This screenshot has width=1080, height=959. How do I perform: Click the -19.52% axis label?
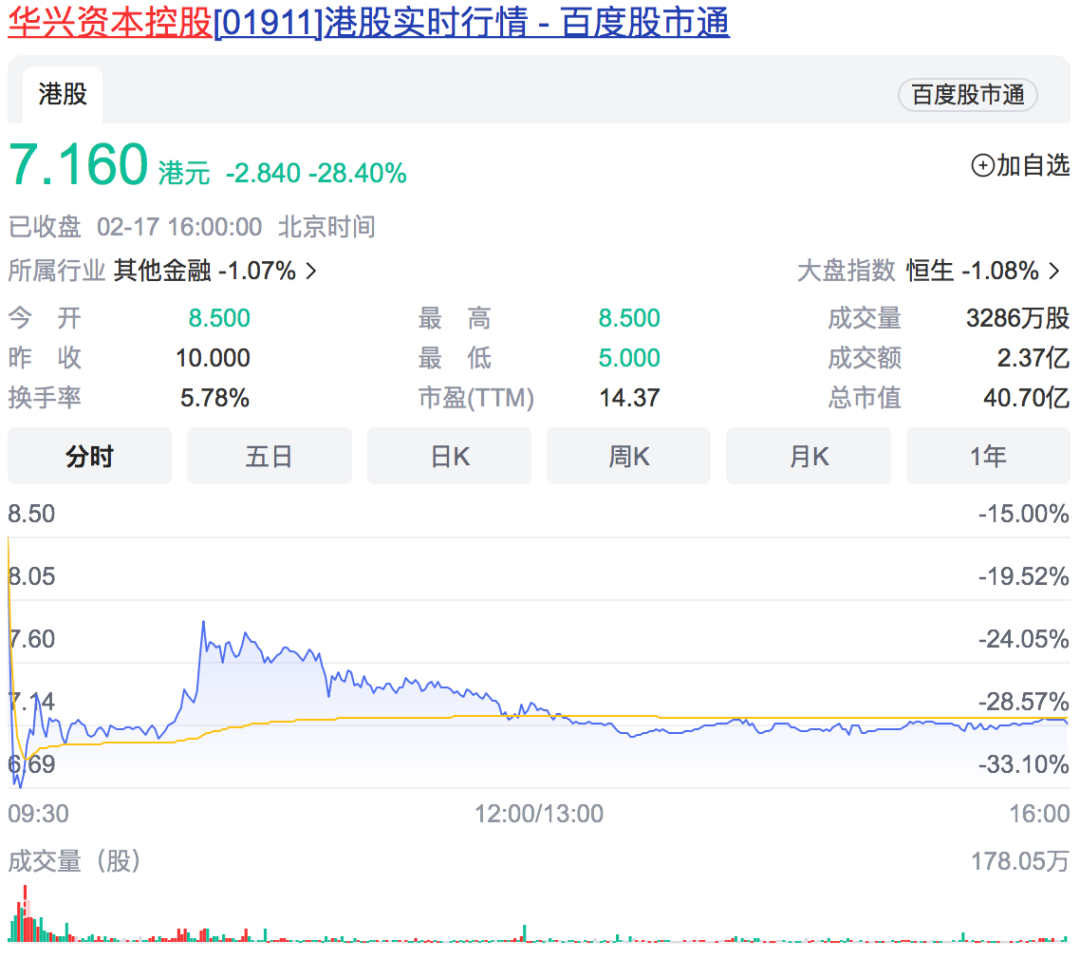click(x=1024, y=577)
